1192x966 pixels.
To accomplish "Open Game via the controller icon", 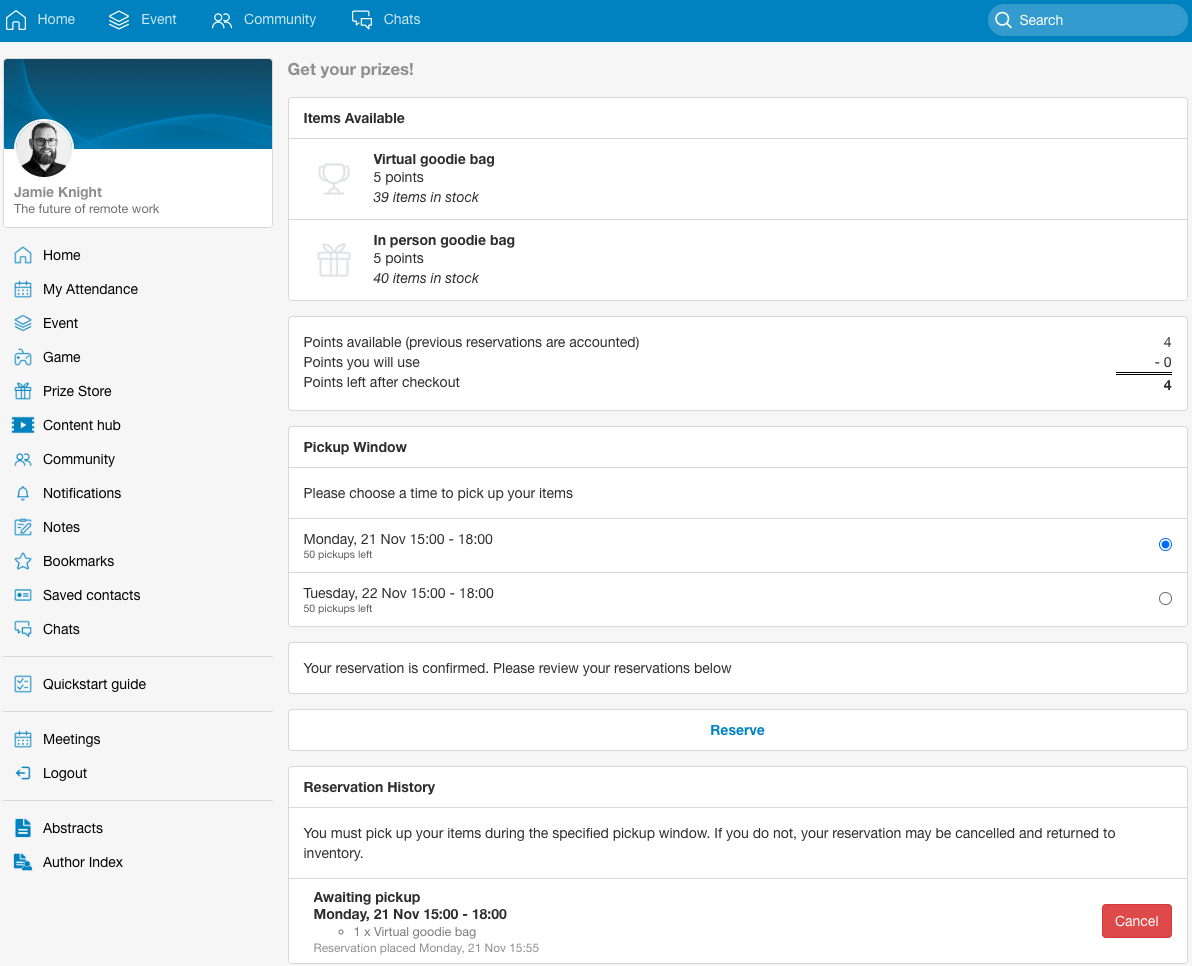I will click(23, 357).
